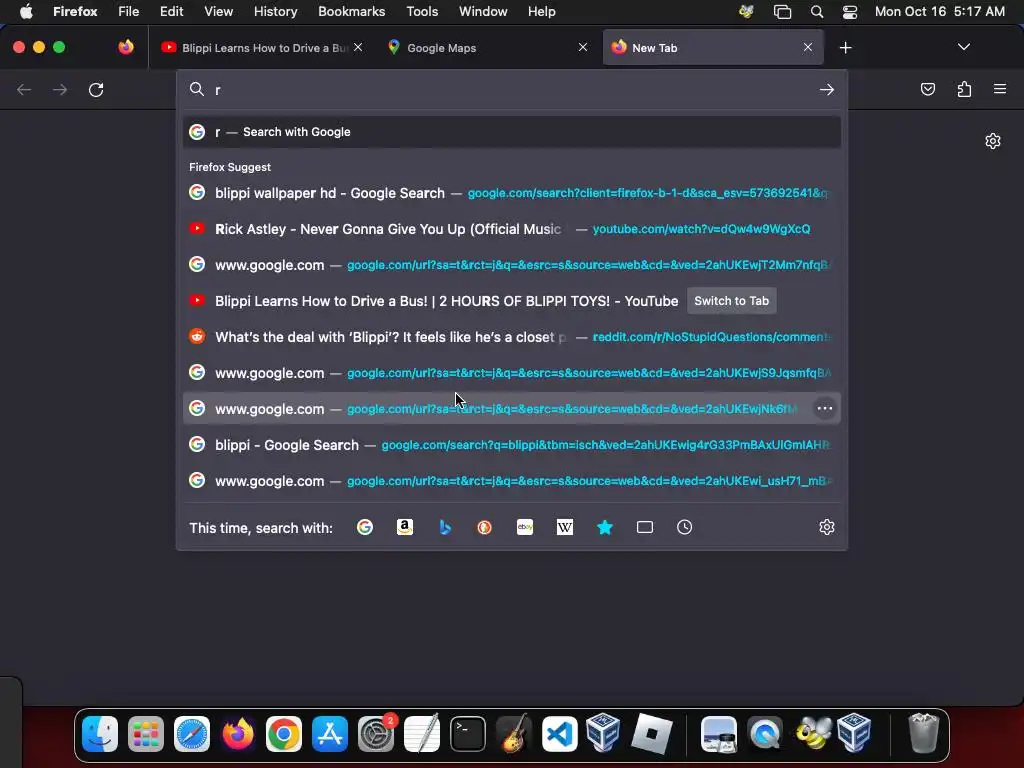This screenshot has height=768, width=1024.
Task: Personalize New Tab with gear icon
Action: pos(993,141)
